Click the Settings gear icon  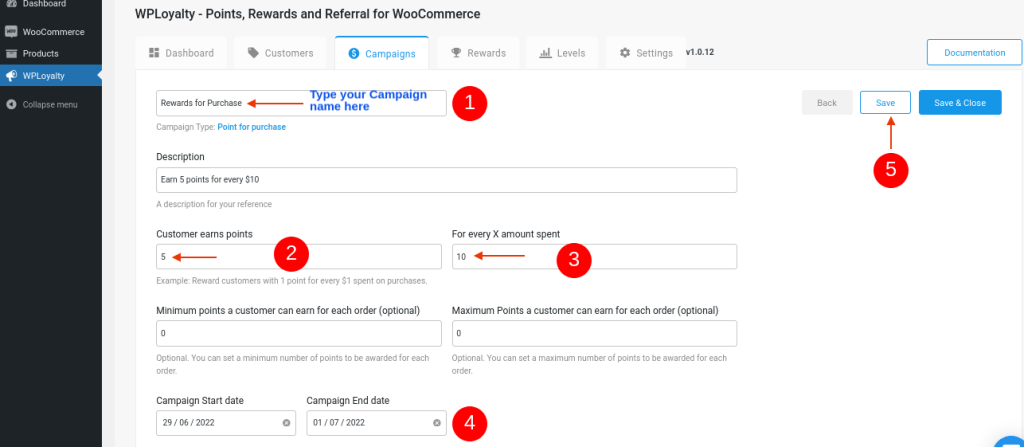click(x=625, y=53)
